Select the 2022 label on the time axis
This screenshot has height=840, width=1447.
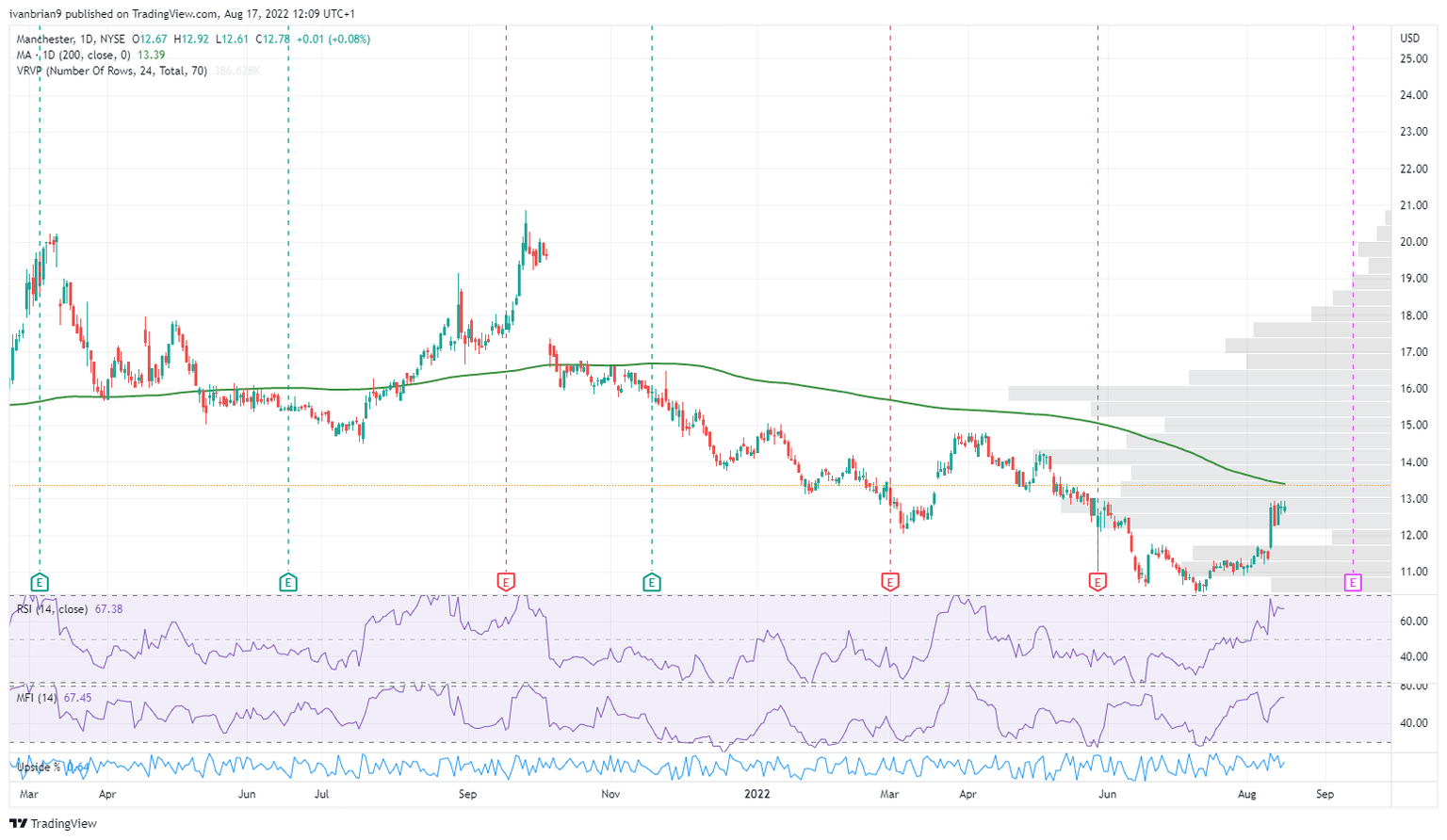[x=758, y=794]
